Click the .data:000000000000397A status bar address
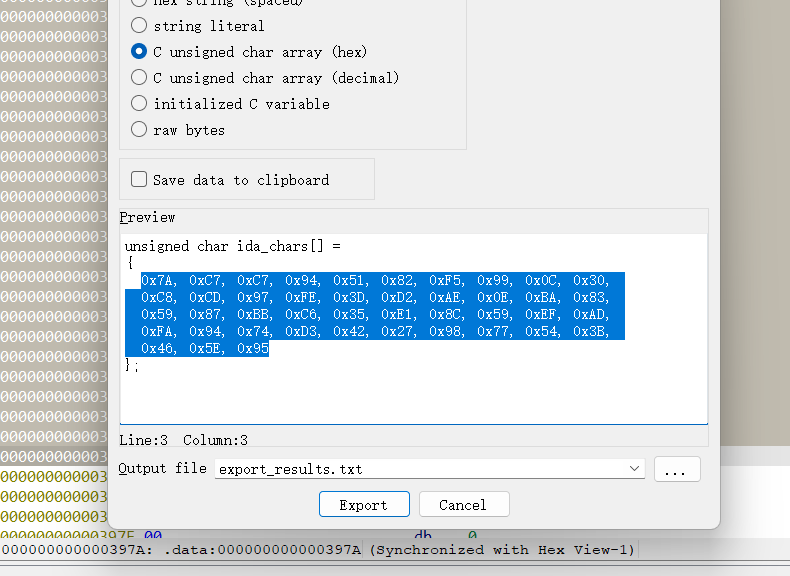Screen dimensions: 790x576 261,550
